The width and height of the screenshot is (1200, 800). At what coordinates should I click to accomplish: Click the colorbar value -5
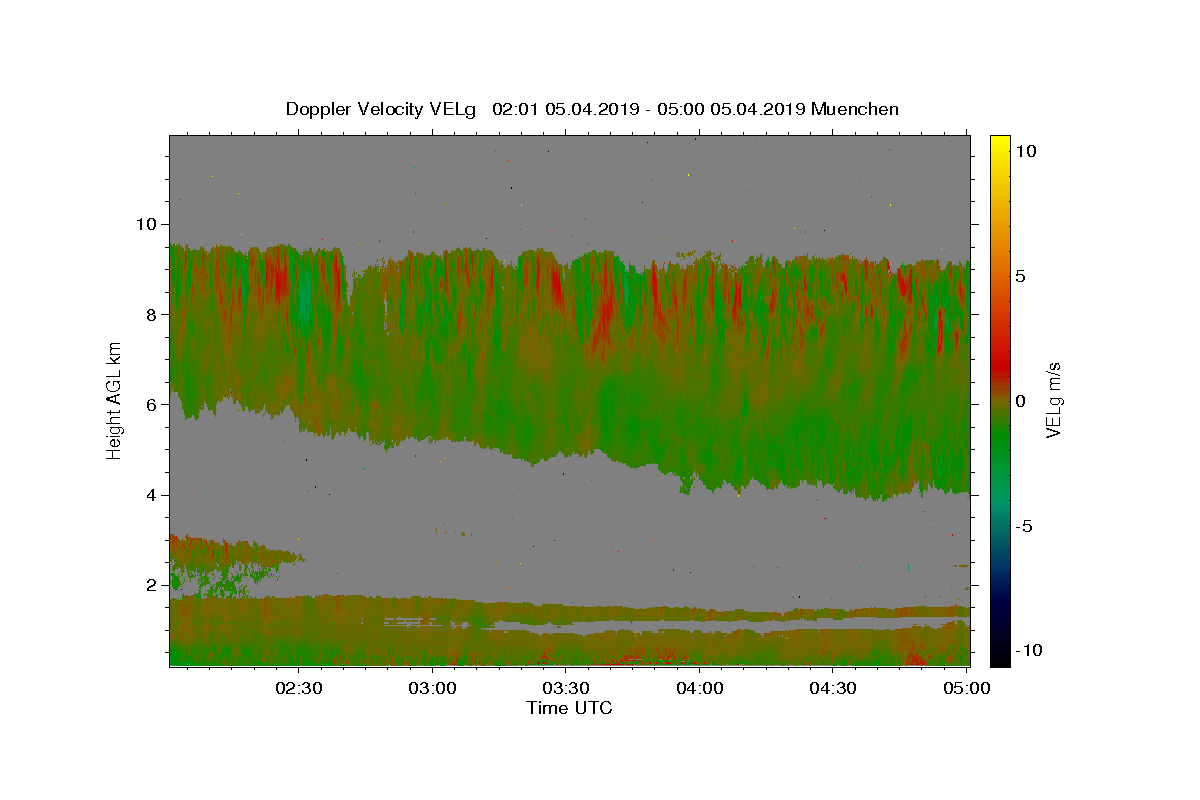point(1025,526)
